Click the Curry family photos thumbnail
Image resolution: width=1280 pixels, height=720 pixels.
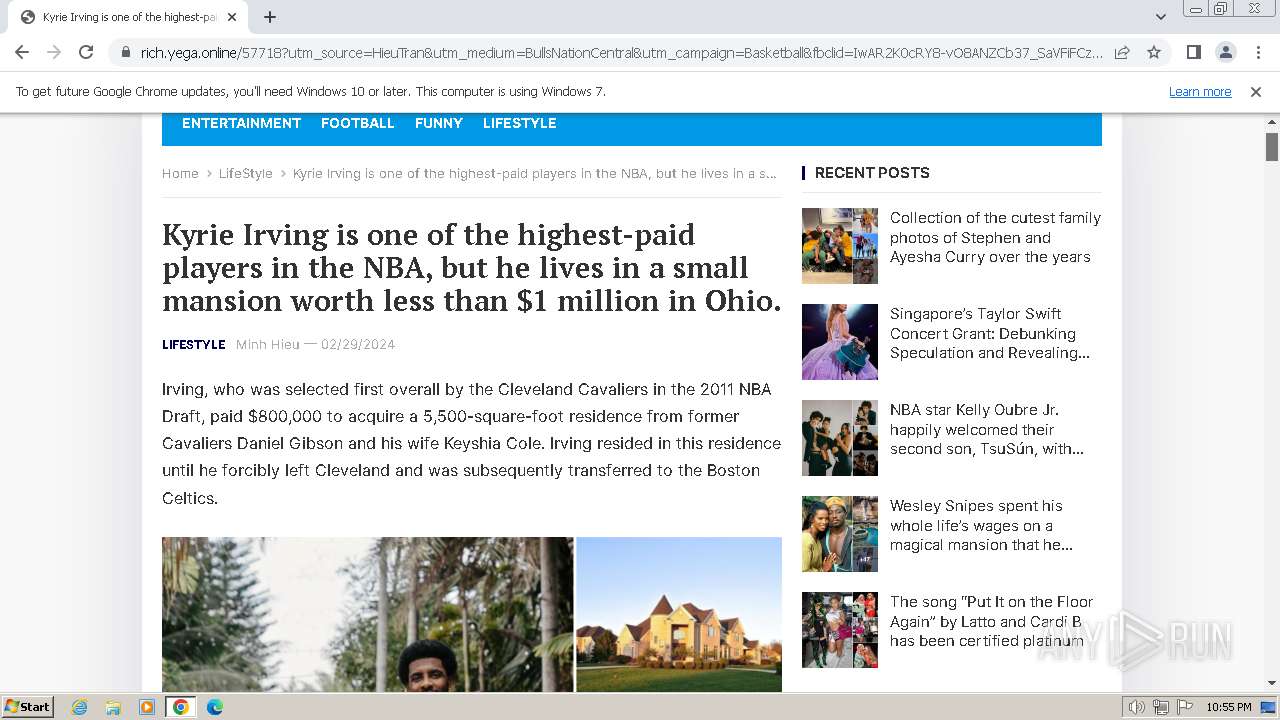[840, 246]
